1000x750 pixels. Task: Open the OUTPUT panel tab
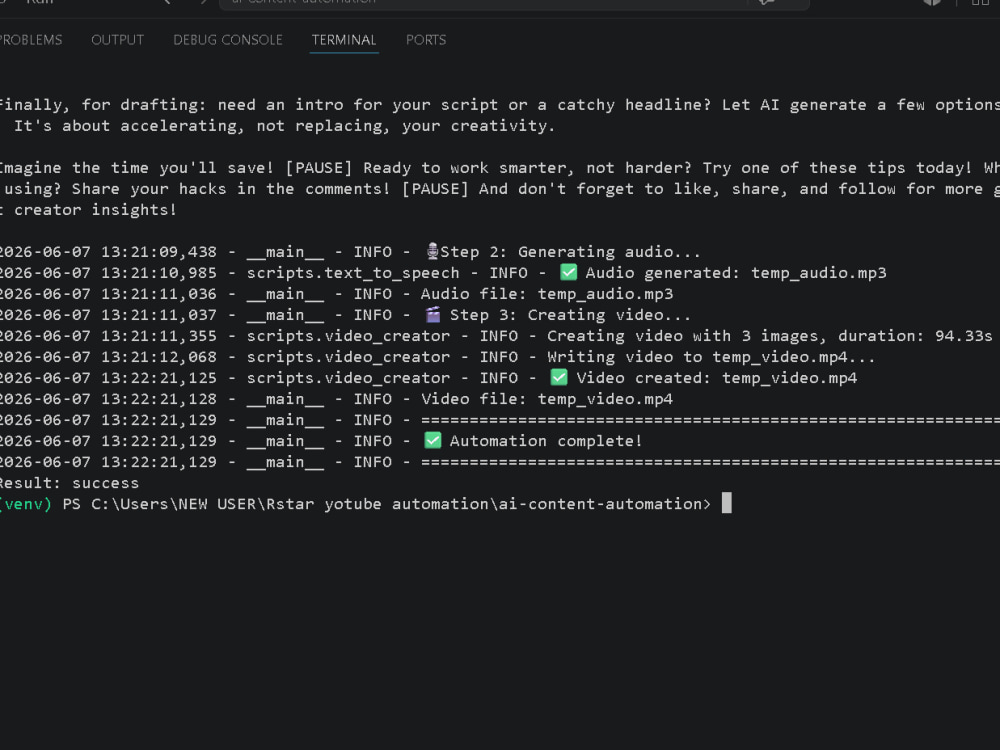[117, 40]
